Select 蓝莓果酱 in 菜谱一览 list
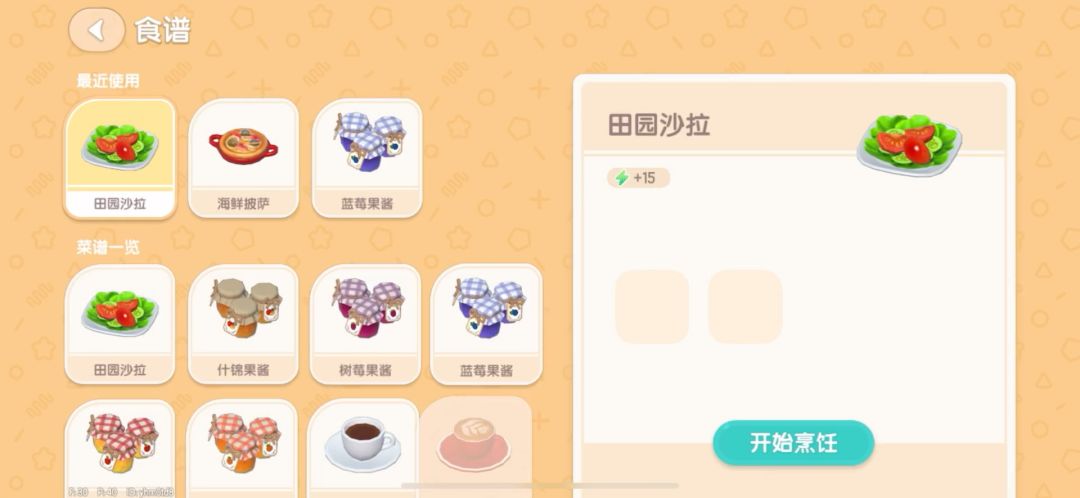Screen dimensions: 1080x498 [486, 324]
